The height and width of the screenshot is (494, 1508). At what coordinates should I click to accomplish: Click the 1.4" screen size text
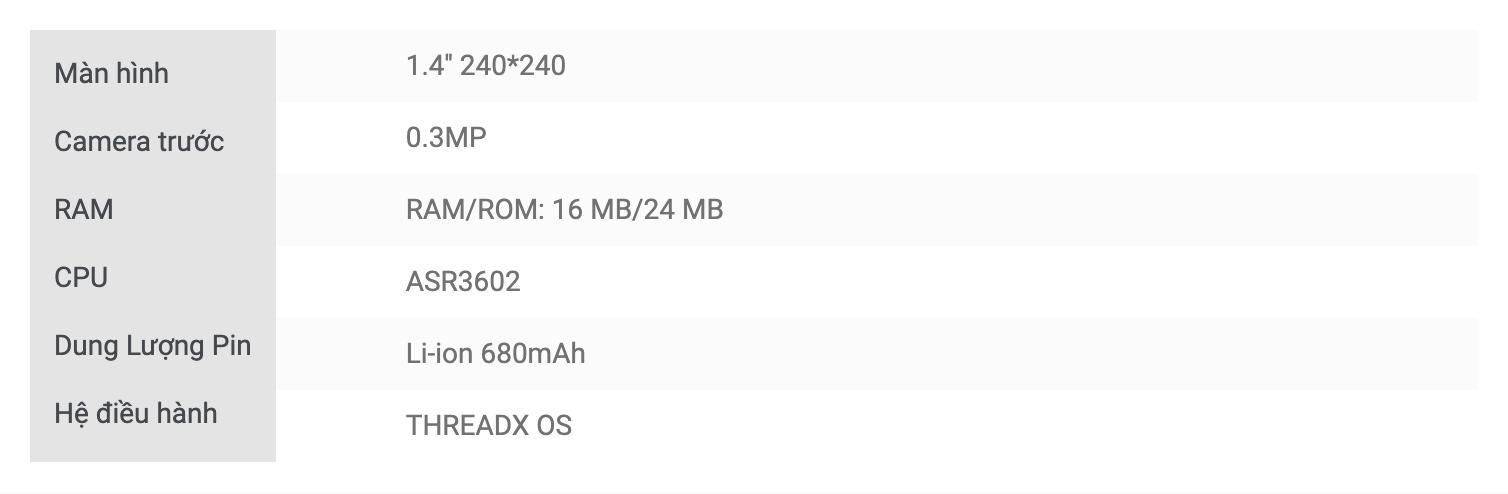coord(430,66)
